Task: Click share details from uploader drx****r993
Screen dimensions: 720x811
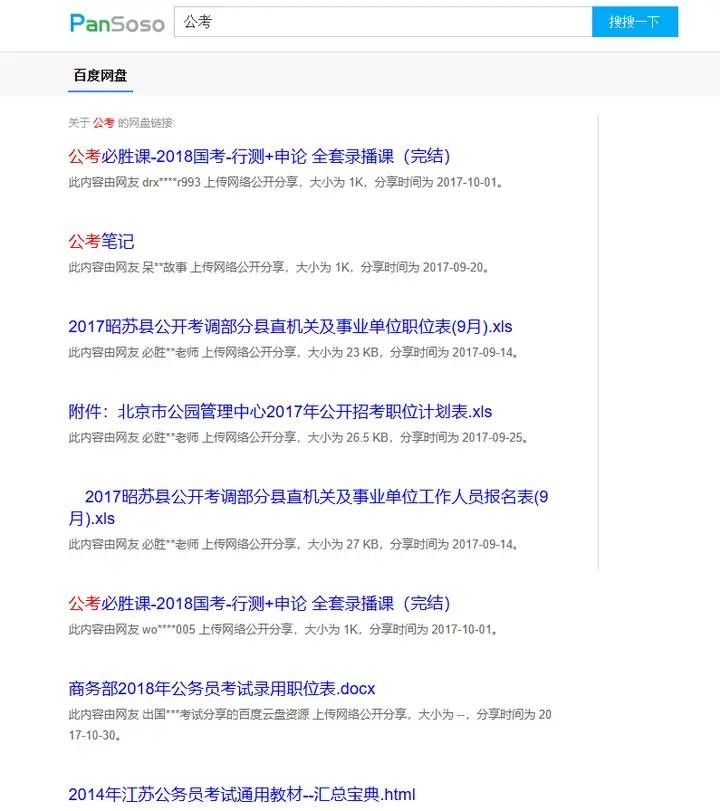Action: tap(286, 183)
